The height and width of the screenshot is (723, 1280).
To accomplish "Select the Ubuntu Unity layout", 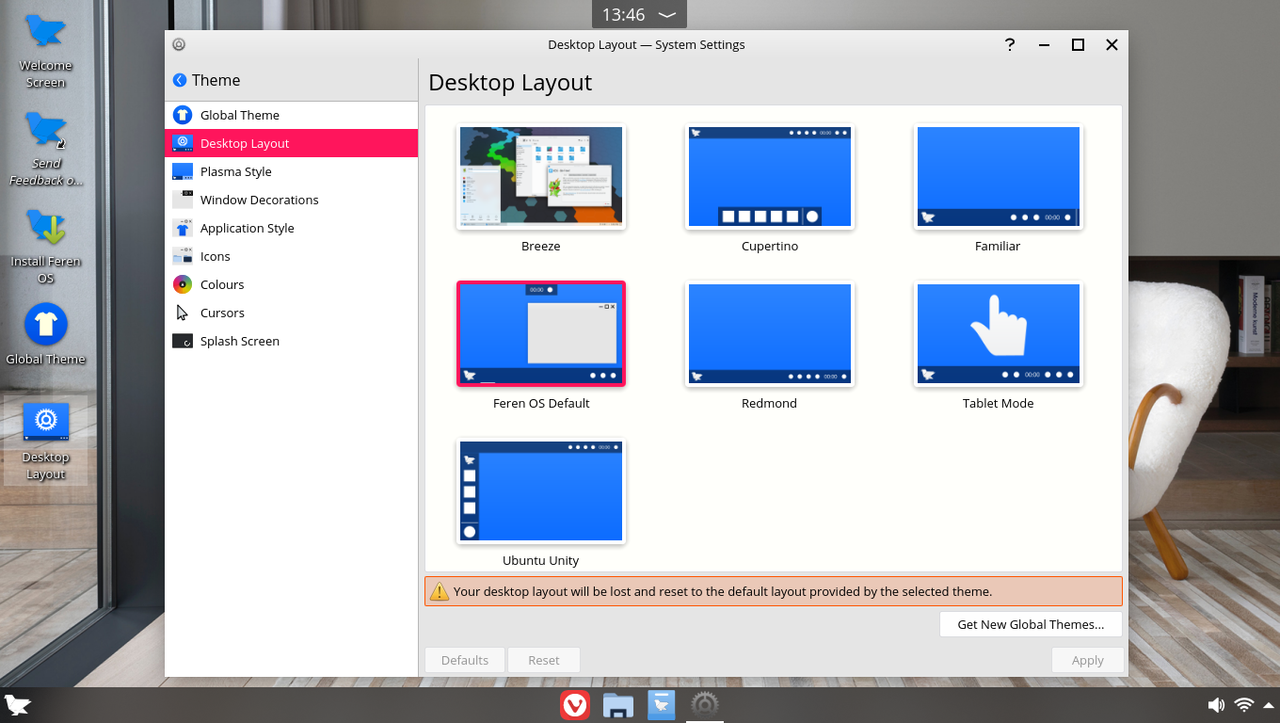I will click(x=541, y=492).
